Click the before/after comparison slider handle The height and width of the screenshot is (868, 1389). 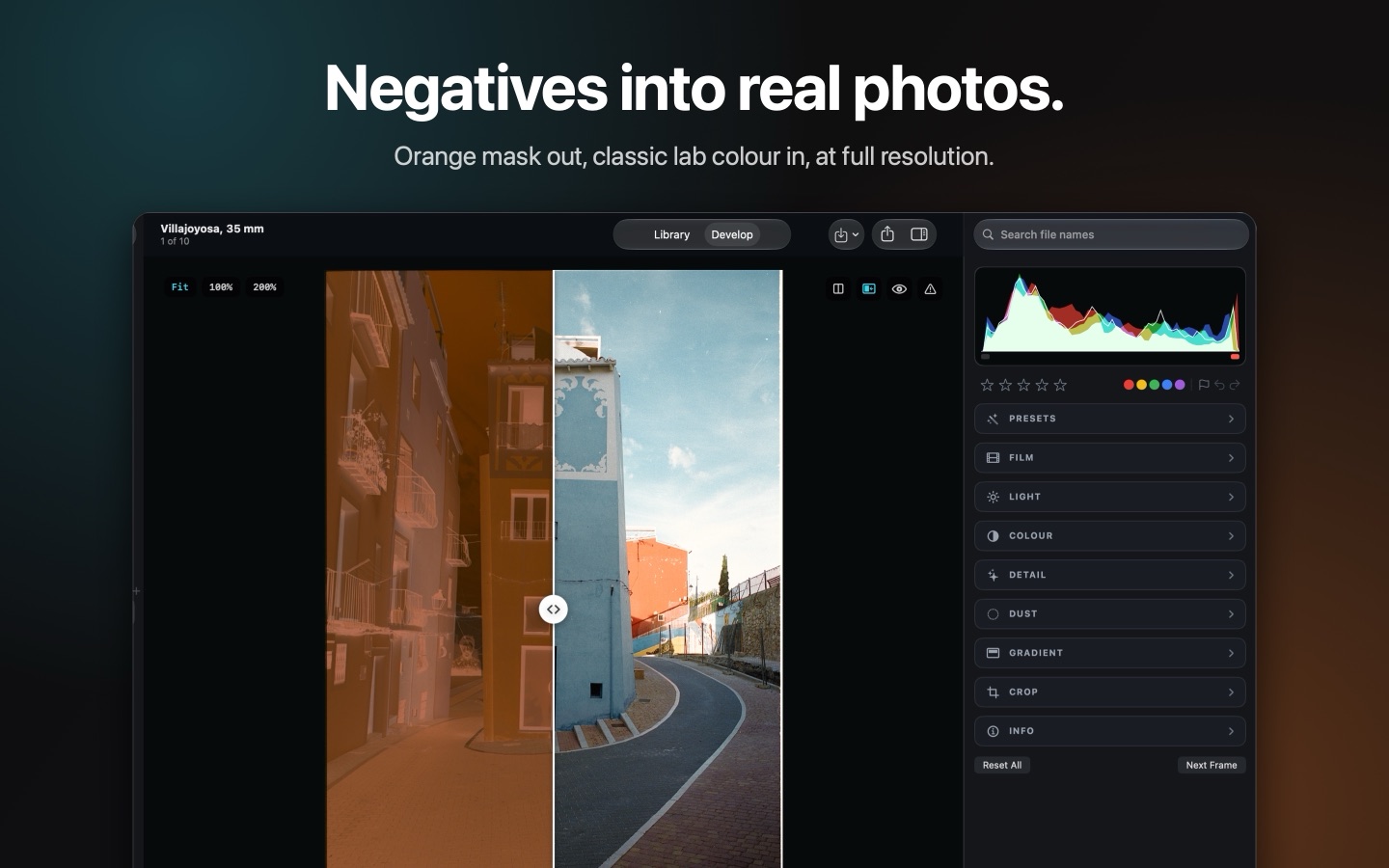(x=553, y=610)
